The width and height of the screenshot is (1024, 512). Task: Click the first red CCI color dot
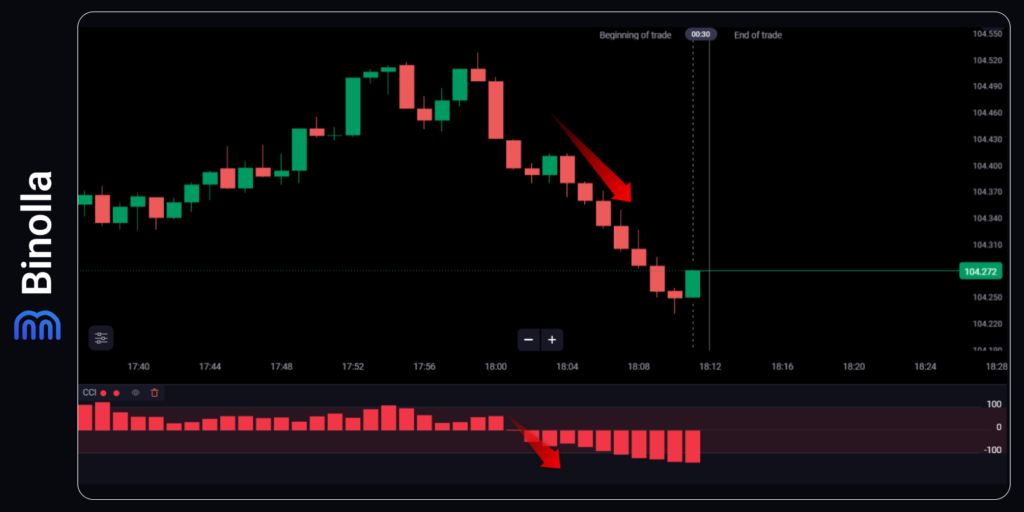(x=103, y=393)
